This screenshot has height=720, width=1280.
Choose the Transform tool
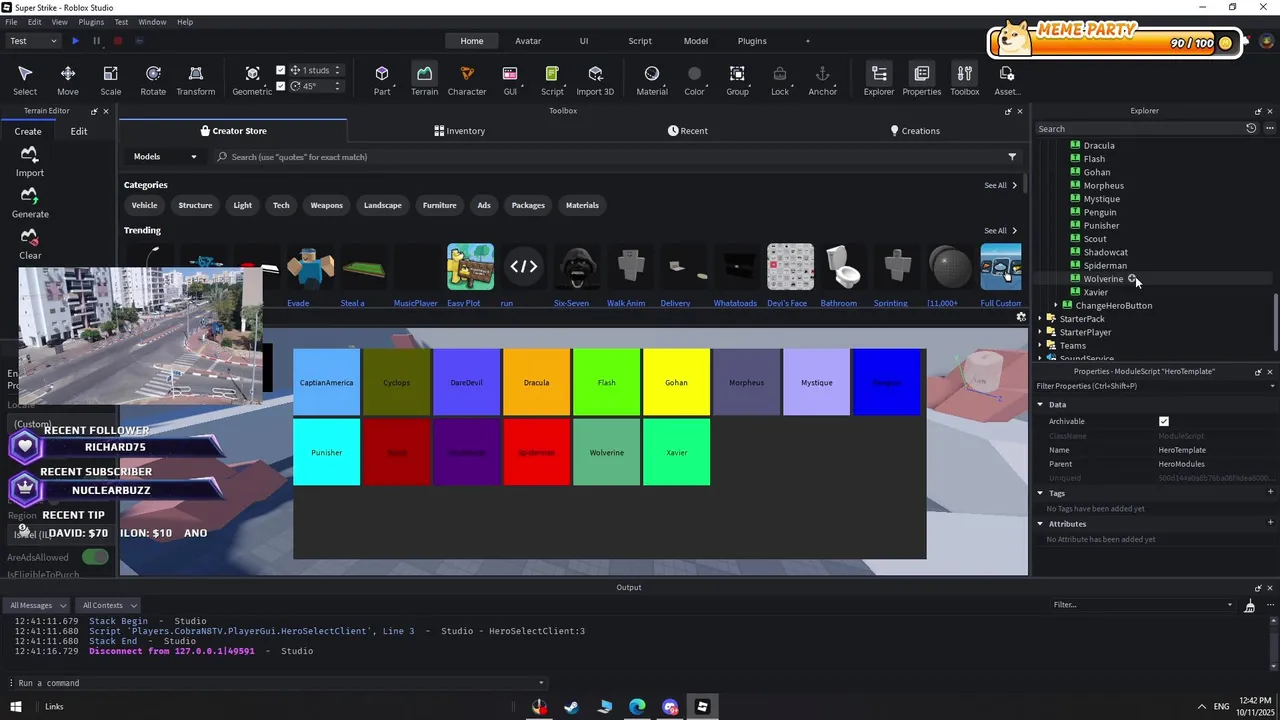(x=196, y=80)
